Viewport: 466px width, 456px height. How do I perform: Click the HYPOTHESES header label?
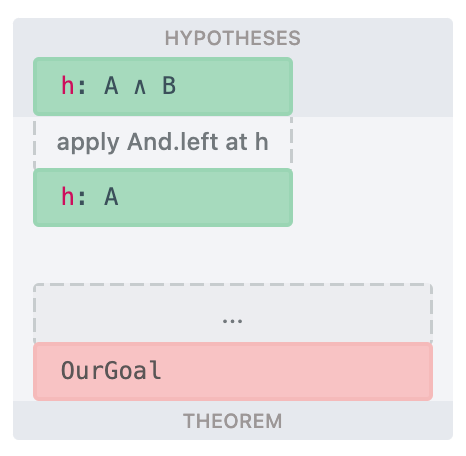tap(233, 38)
